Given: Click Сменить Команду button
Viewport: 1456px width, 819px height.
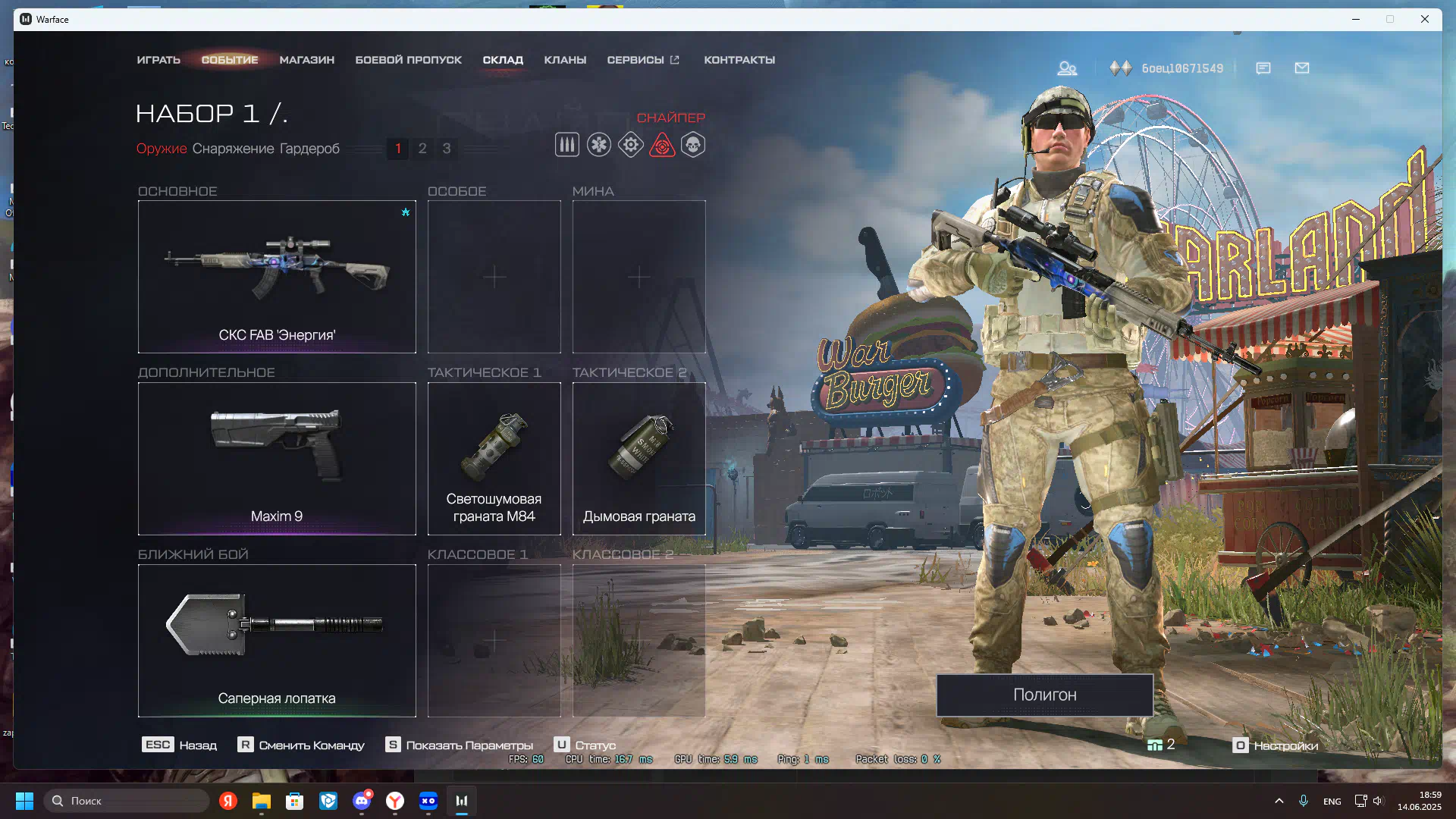Looking at the screenshot, I should click(x=301, y=745).
